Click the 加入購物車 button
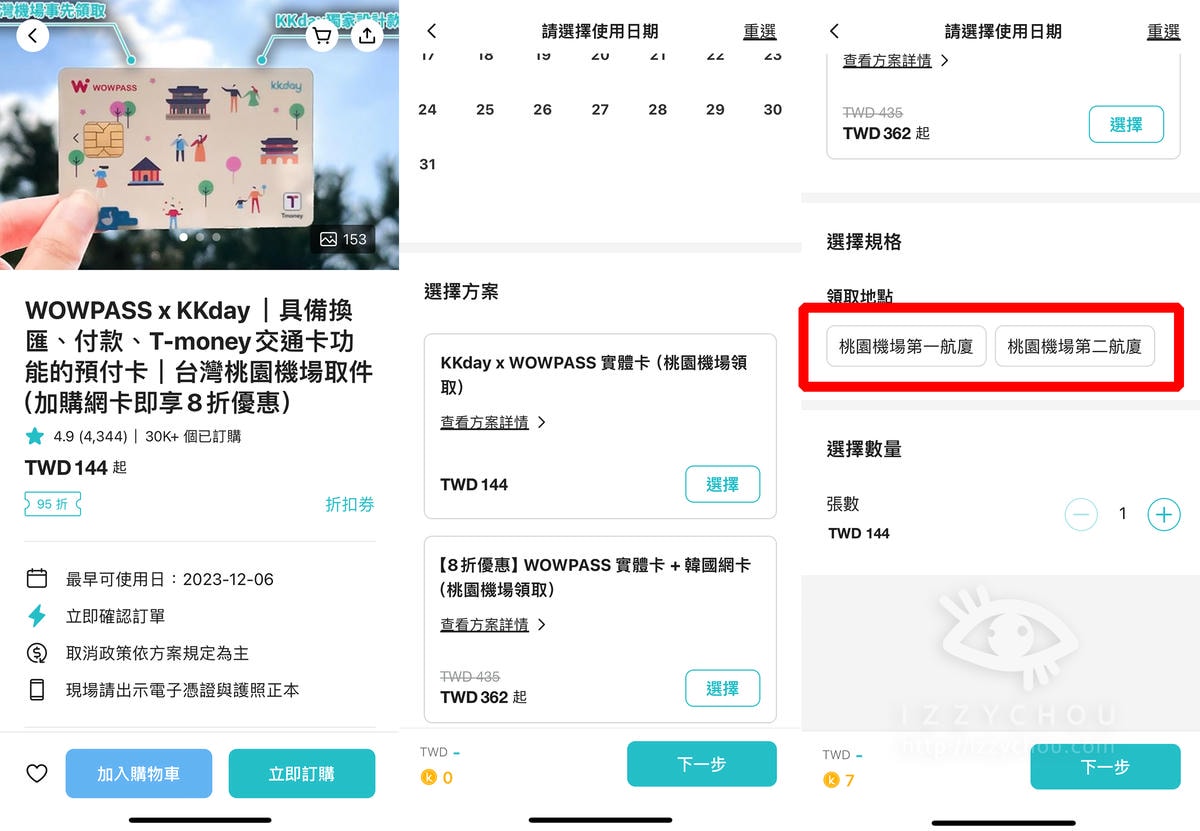Viewport: 1200px width, 831px height. tap(139, 773)
